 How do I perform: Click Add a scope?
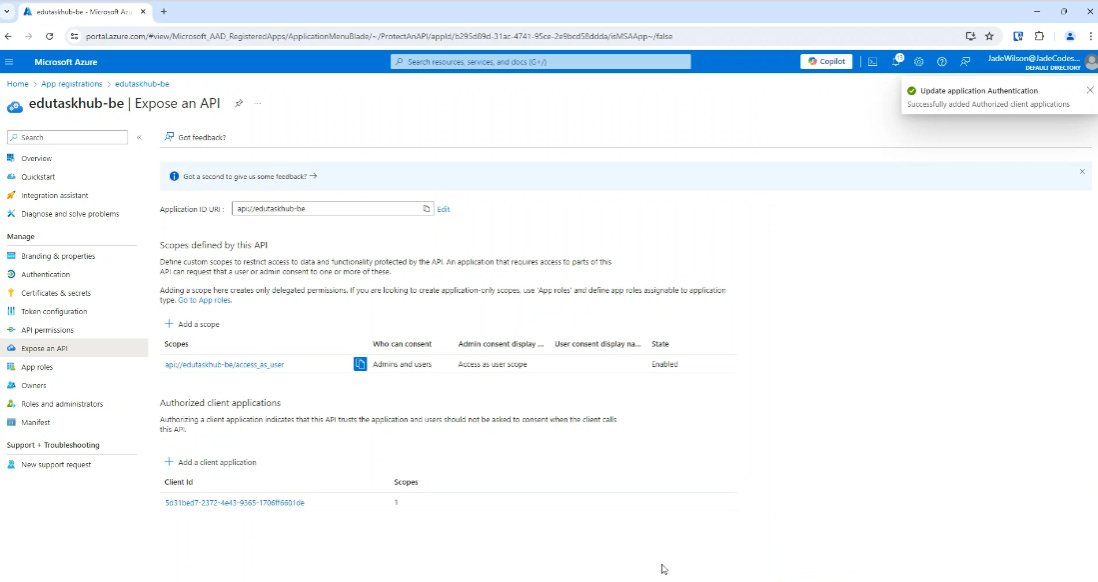click(192, 324)
